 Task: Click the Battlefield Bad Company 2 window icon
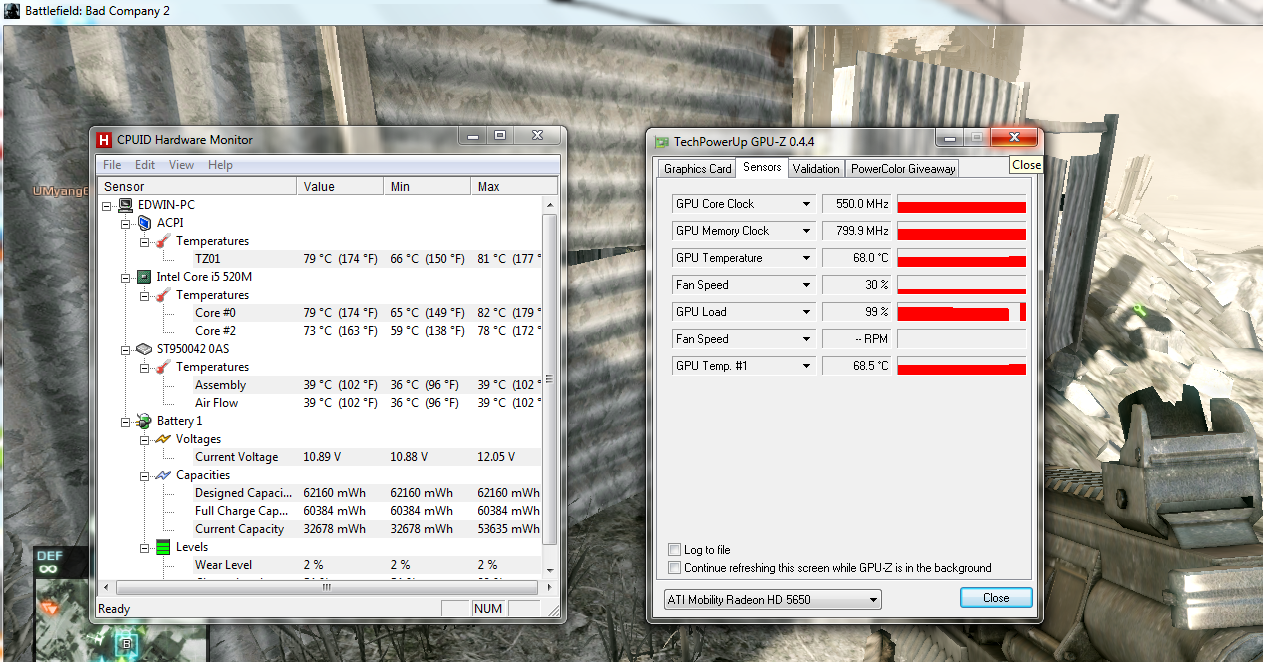pyautogui.click(x=11, y=11)
